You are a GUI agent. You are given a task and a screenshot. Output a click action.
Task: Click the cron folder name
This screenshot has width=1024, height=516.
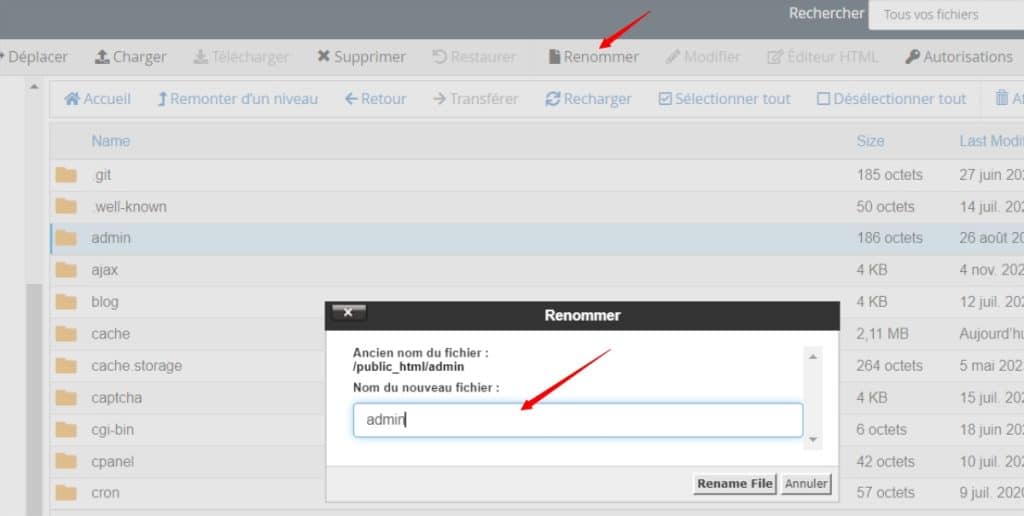[105, 492]
